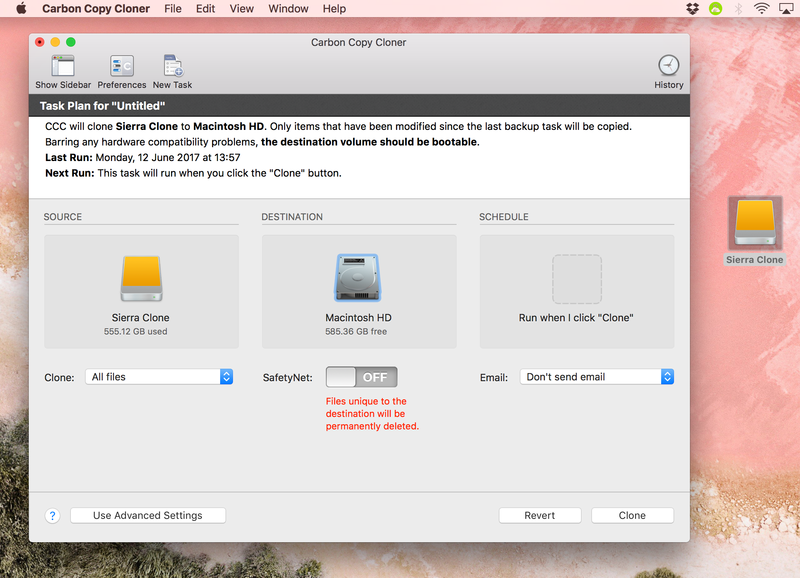
Task: Click the DESTINATION section heading
Action: [x=292, y=217]
